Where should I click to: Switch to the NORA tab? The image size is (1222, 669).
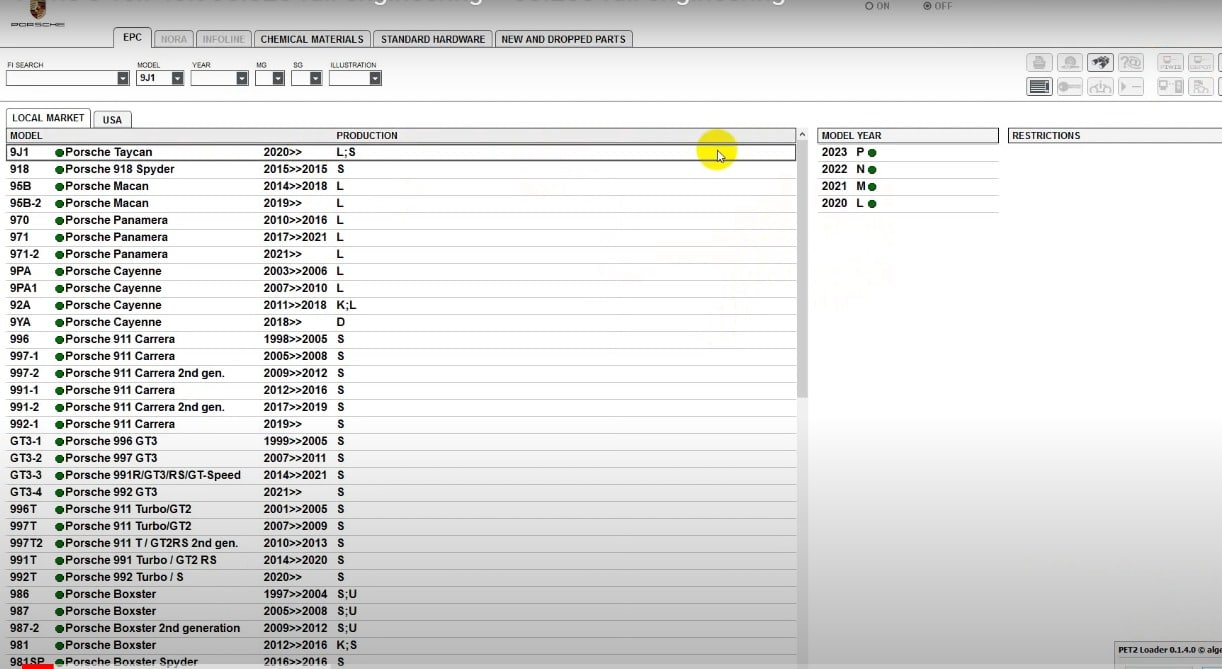click(x=174, y=39)
